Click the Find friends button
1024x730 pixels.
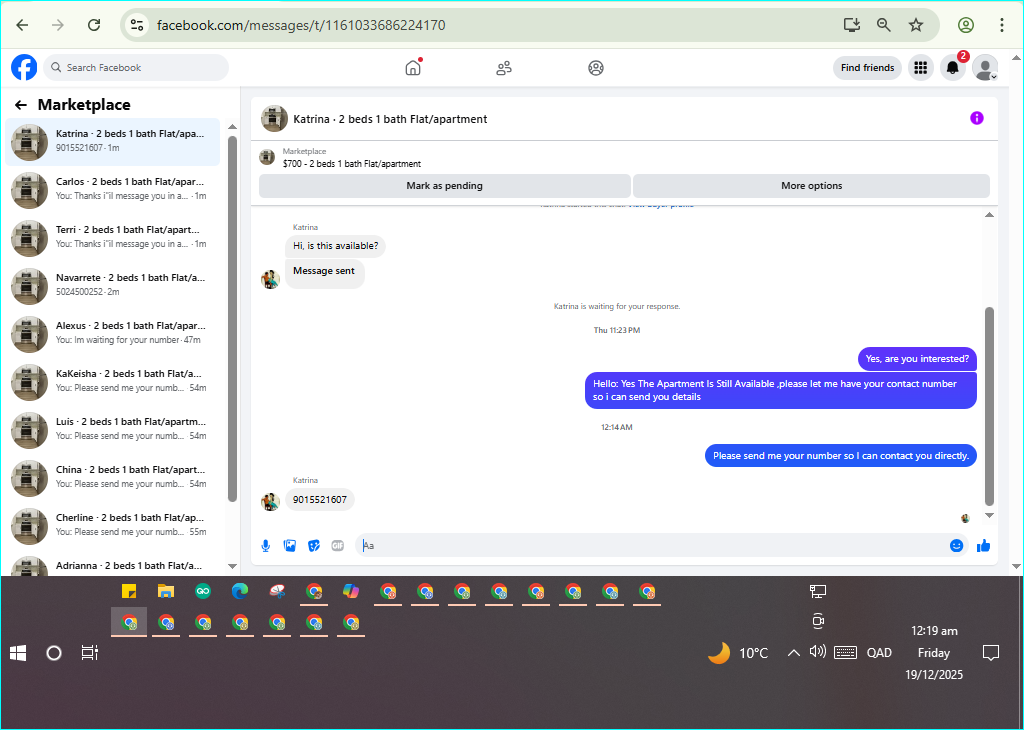pos(867,67)
